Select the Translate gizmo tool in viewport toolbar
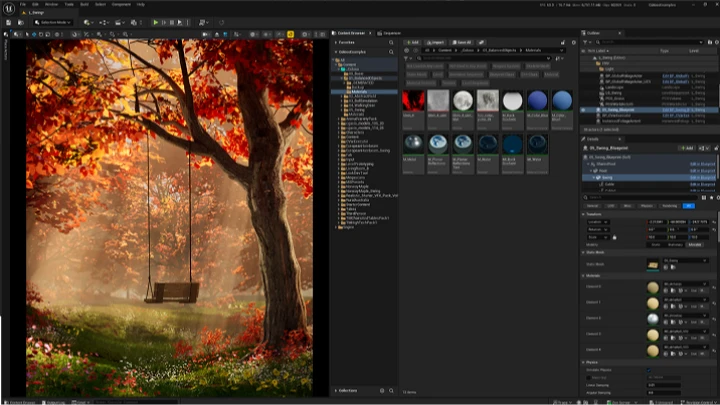 point(34,34)
